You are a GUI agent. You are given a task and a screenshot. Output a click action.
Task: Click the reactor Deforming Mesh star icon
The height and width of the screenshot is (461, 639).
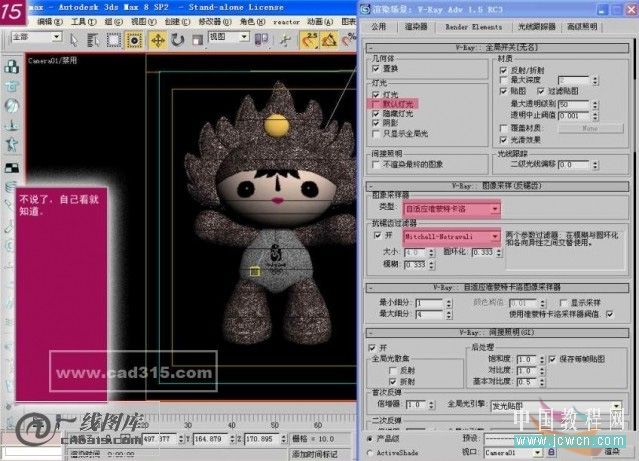12,144
